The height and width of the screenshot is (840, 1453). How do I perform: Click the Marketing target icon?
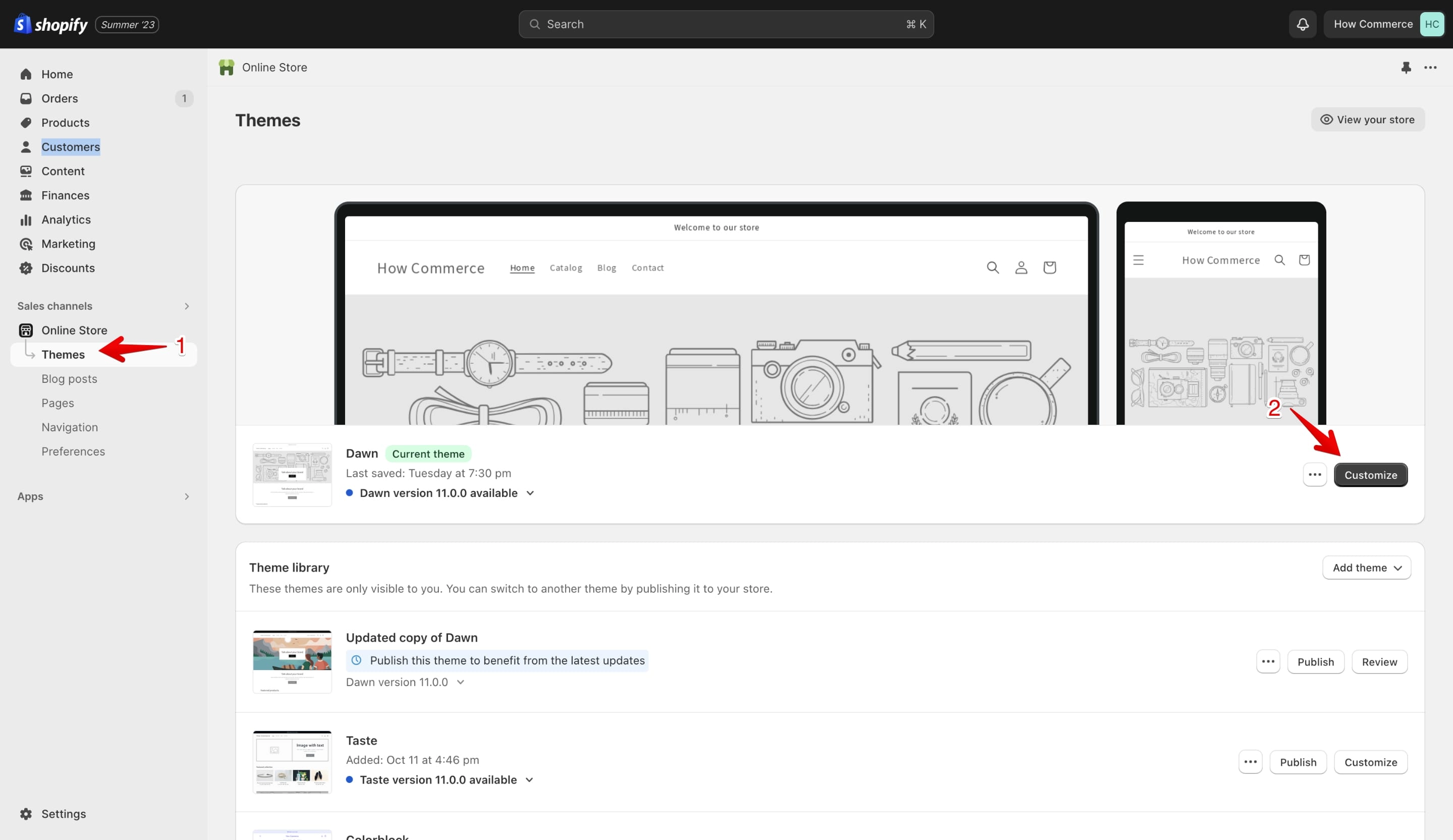click(26, 244)
